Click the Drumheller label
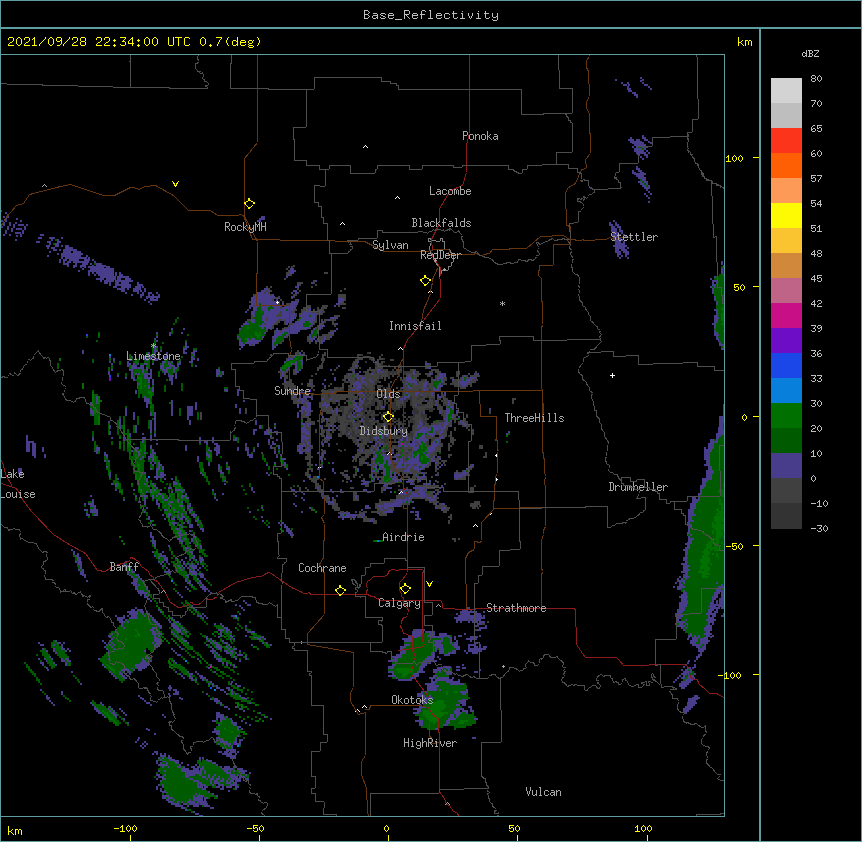This screenshot has height=842, width=862. click(x=638, y=487)
